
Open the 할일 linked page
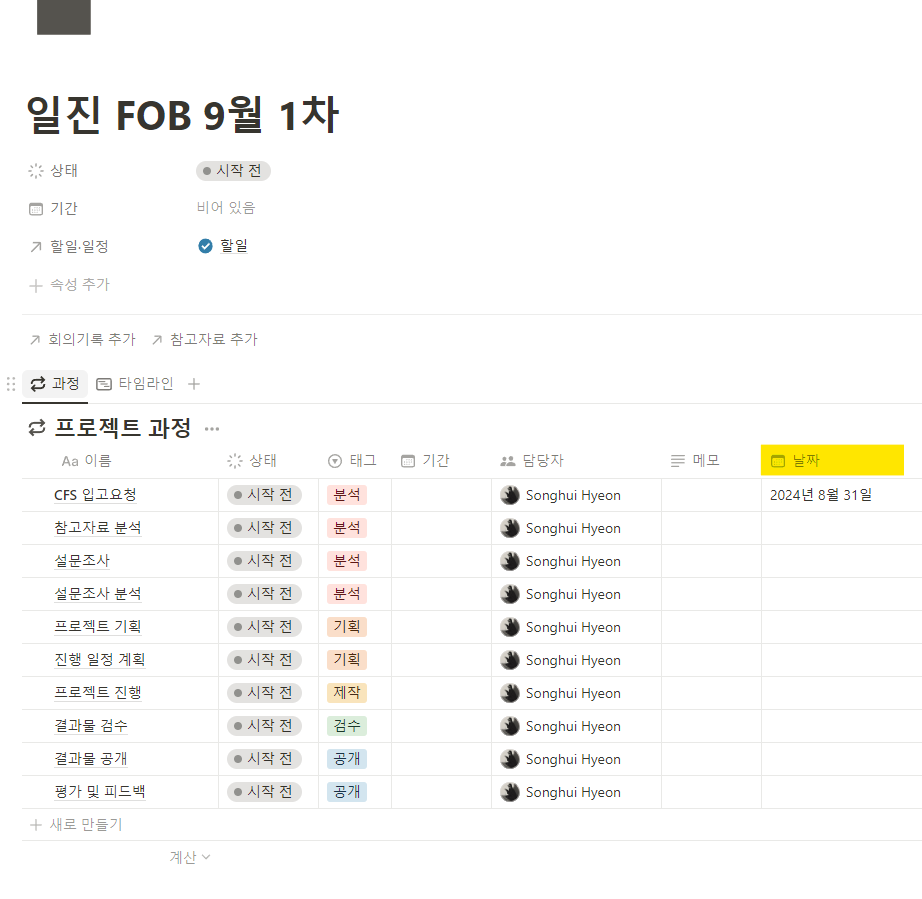(233, 246)
